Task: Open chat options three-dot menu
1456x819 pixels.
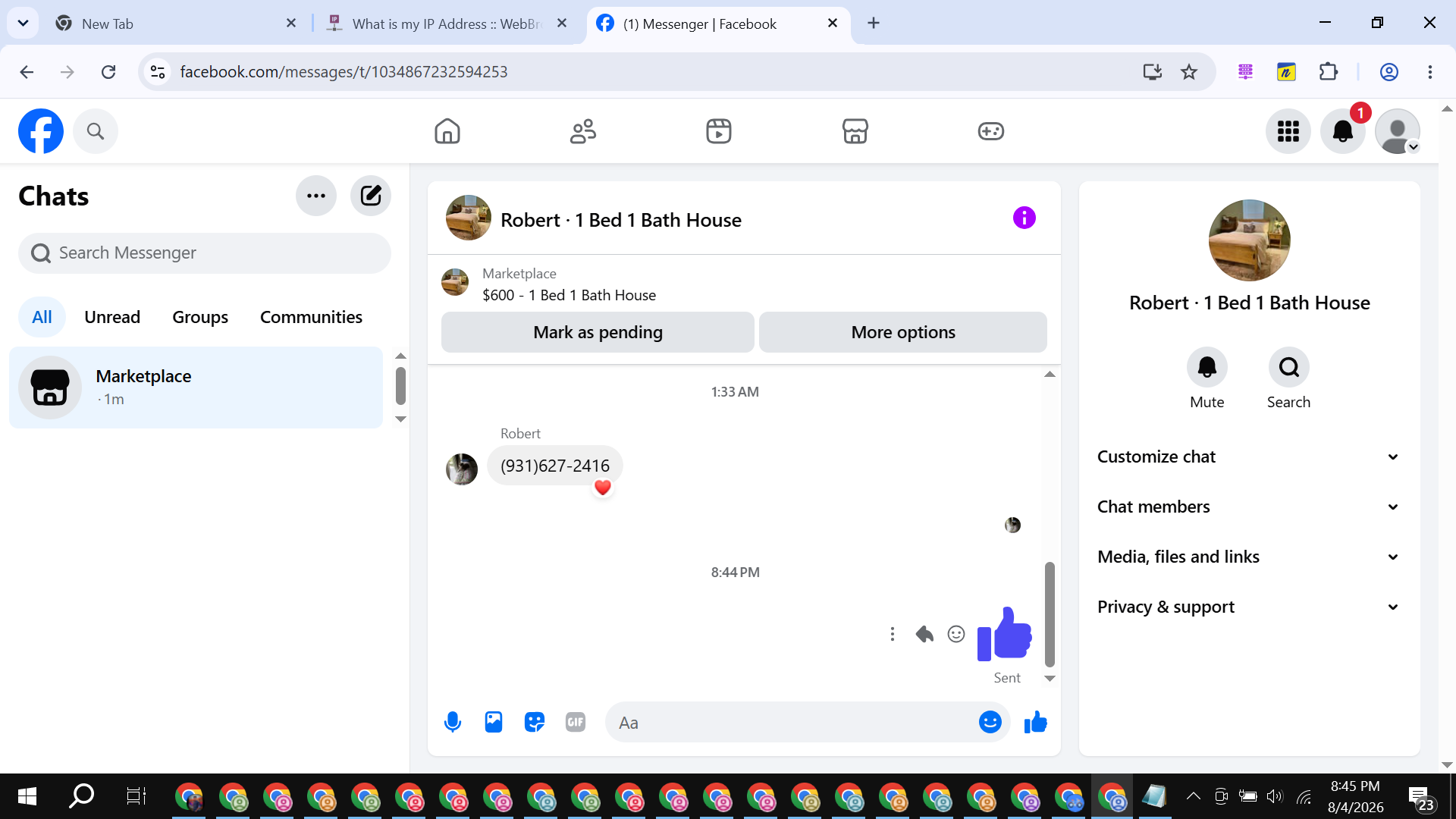Action: 316,196
